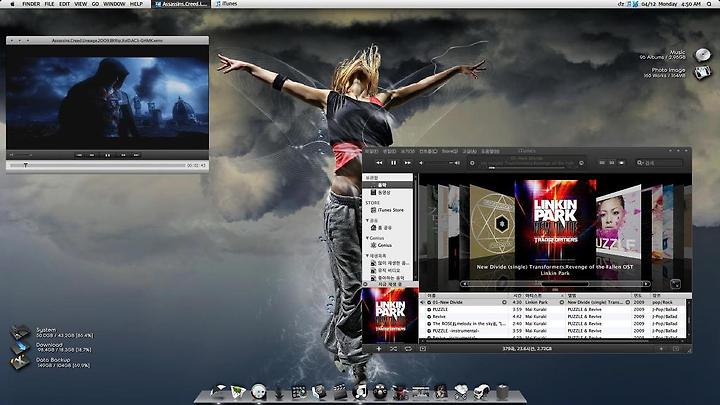720x405 pixels.
Task: Select 'PUZZLE -instrumental-' track row
Action: (x=553, y=331)
